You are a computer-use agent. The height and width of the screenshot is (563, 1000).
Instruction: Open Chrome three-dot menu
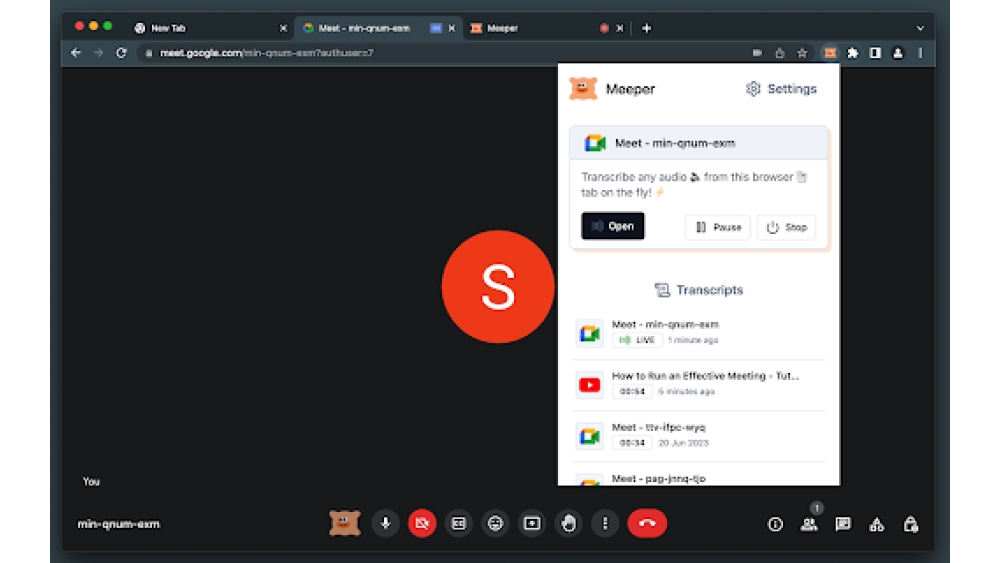pyautogui.click(x=920, y=53)
